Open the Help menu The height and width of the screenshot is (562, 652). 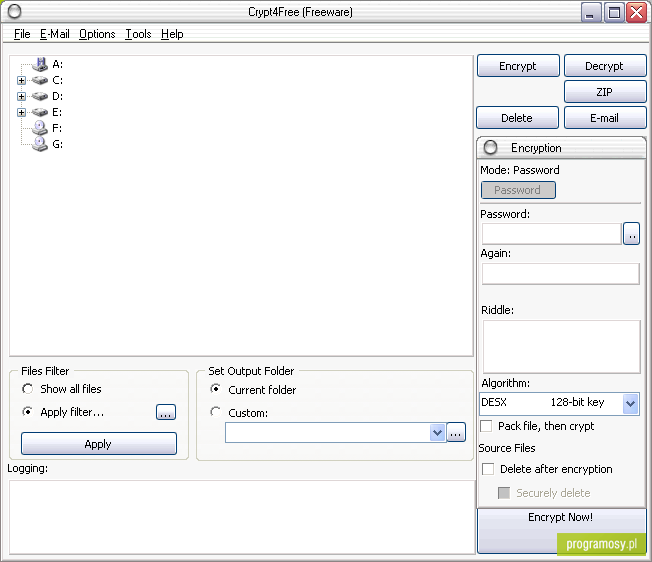(172, 34)
